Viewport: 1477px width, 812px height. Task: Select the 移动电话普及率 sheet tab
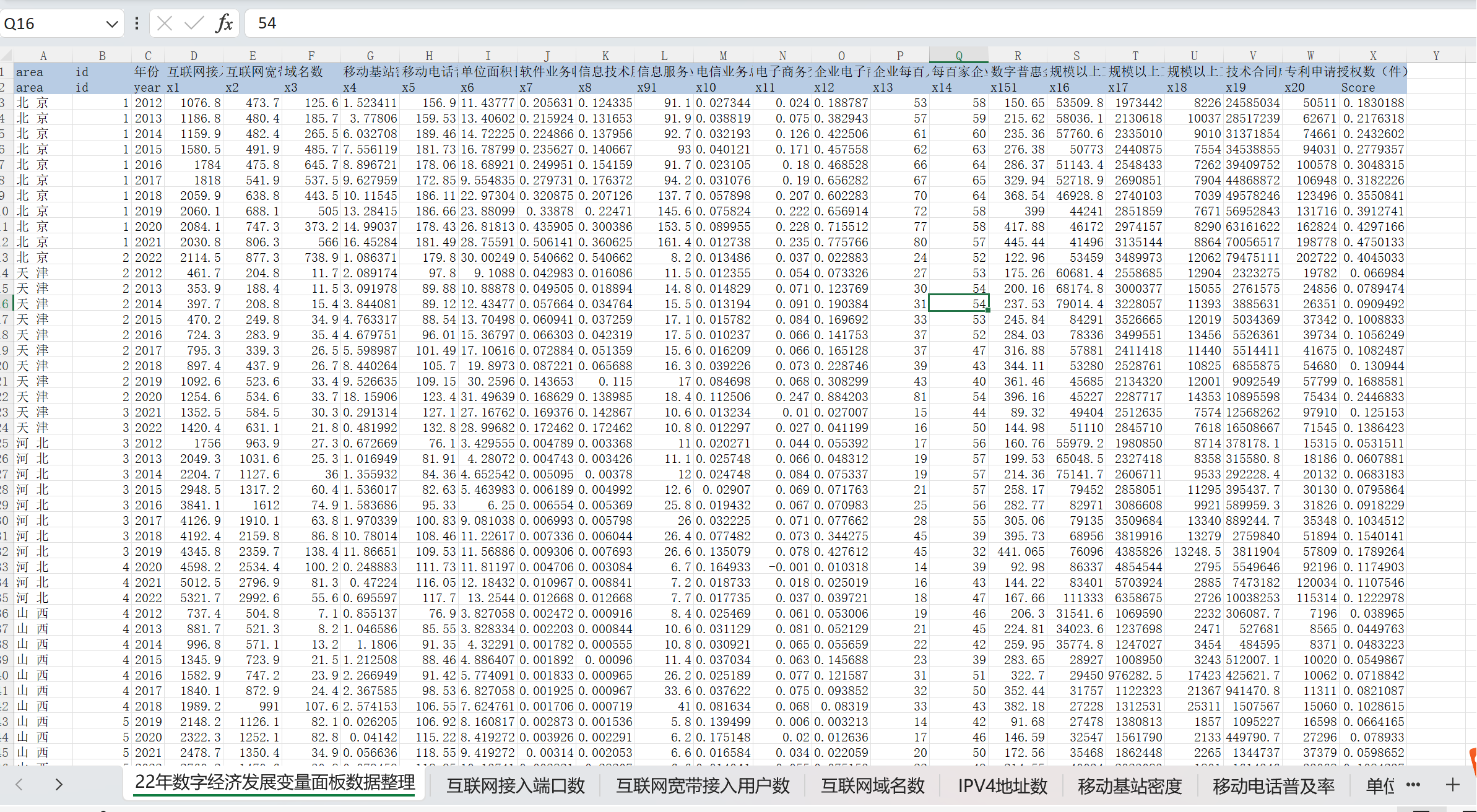click(1273, 785)
